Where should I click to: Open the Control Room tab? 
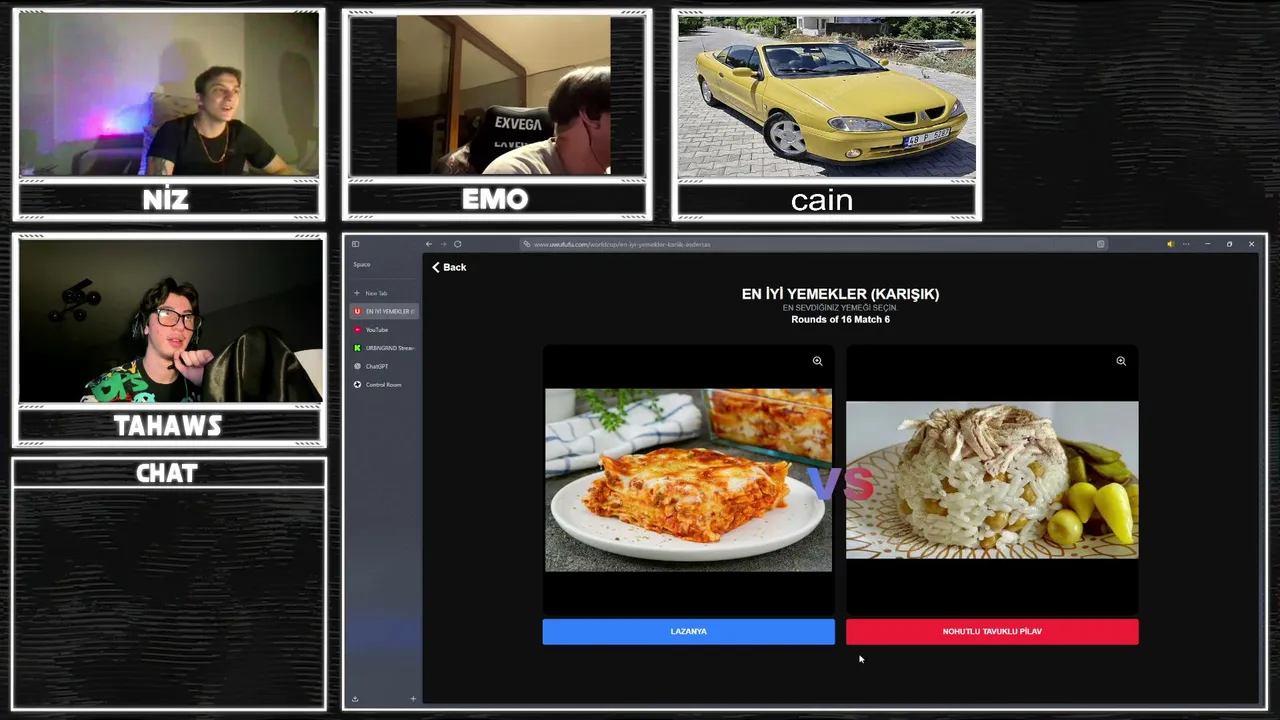[x=384, y=385]
